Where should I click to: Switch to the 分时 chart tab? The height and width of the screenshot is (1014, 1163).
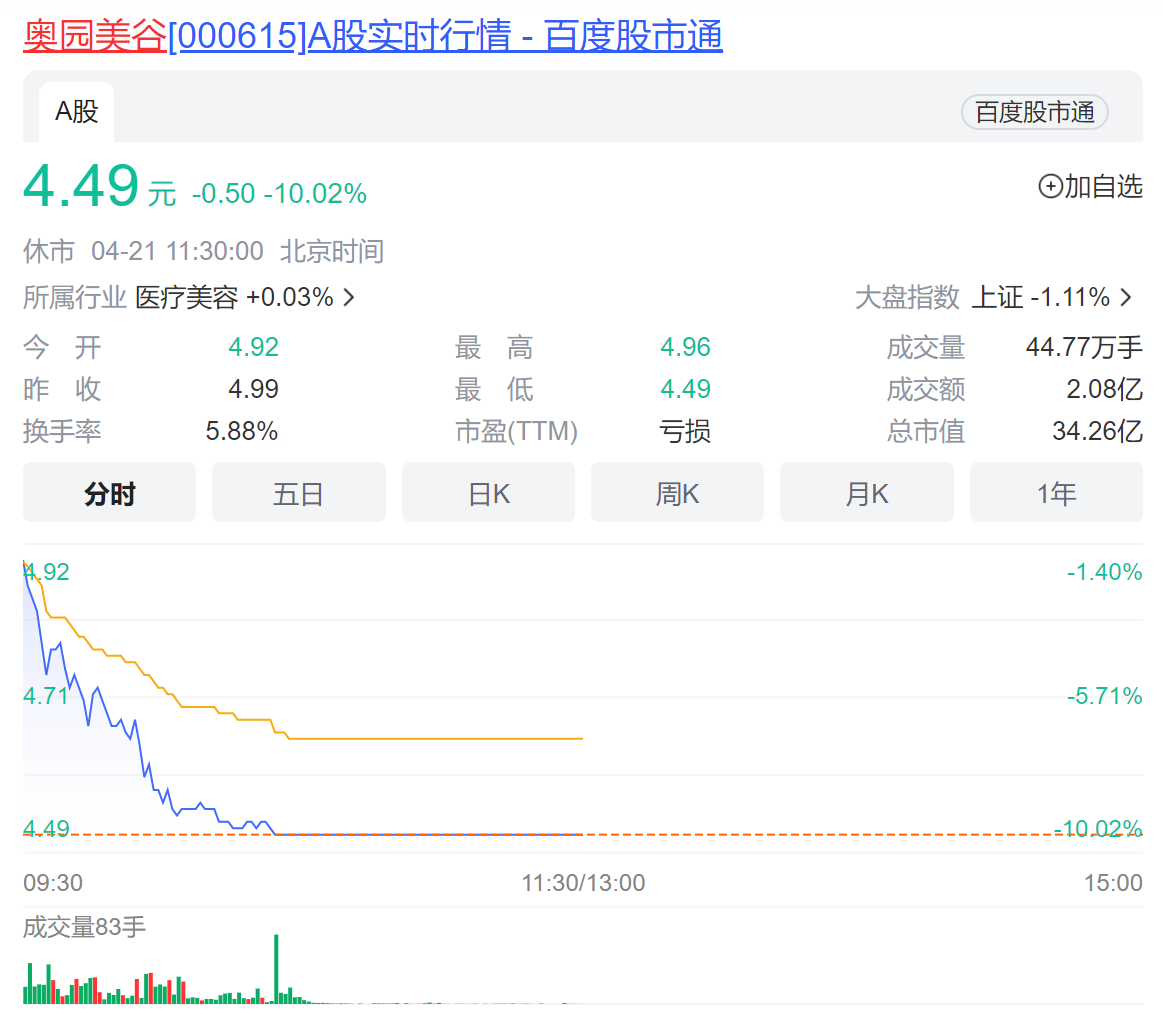[110, 493]
